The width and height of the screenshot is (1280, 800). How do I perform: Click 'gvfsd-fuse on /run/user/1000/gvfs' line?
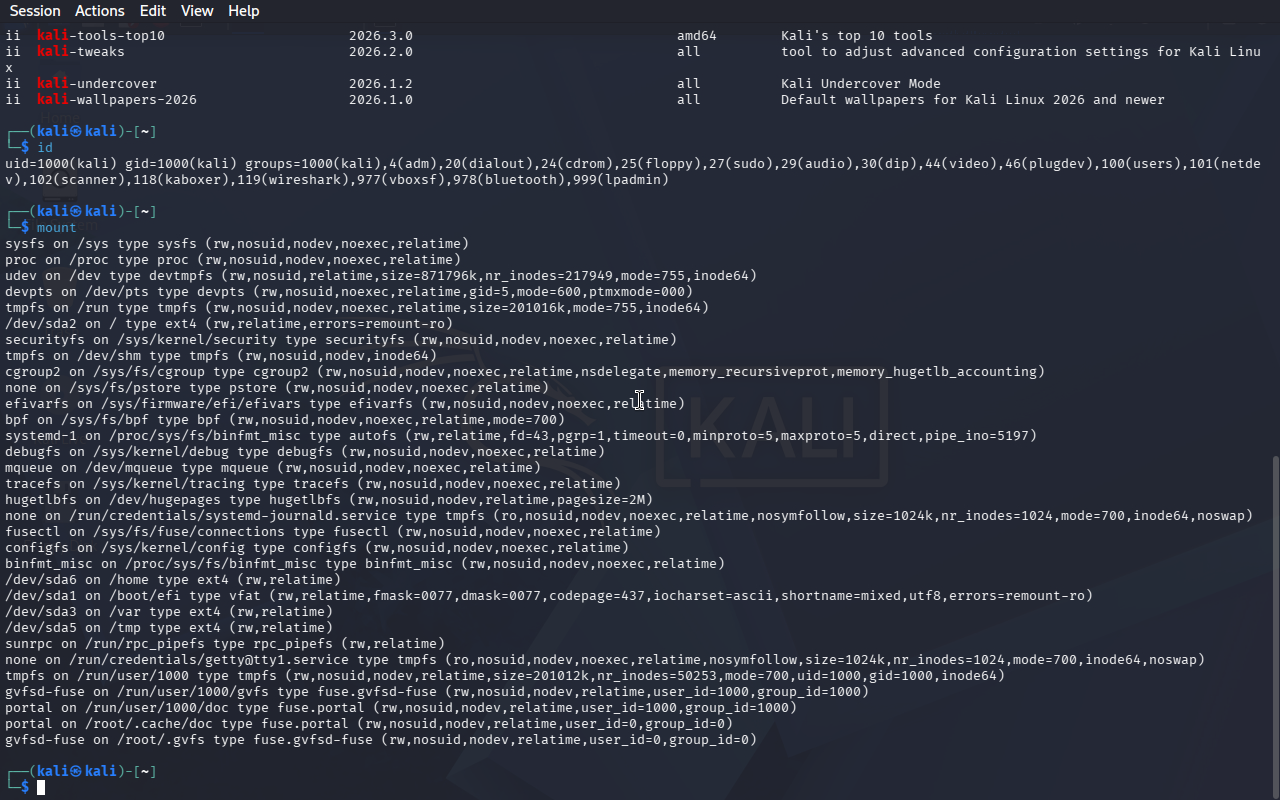pyautogui.click(x=437, y=692)
